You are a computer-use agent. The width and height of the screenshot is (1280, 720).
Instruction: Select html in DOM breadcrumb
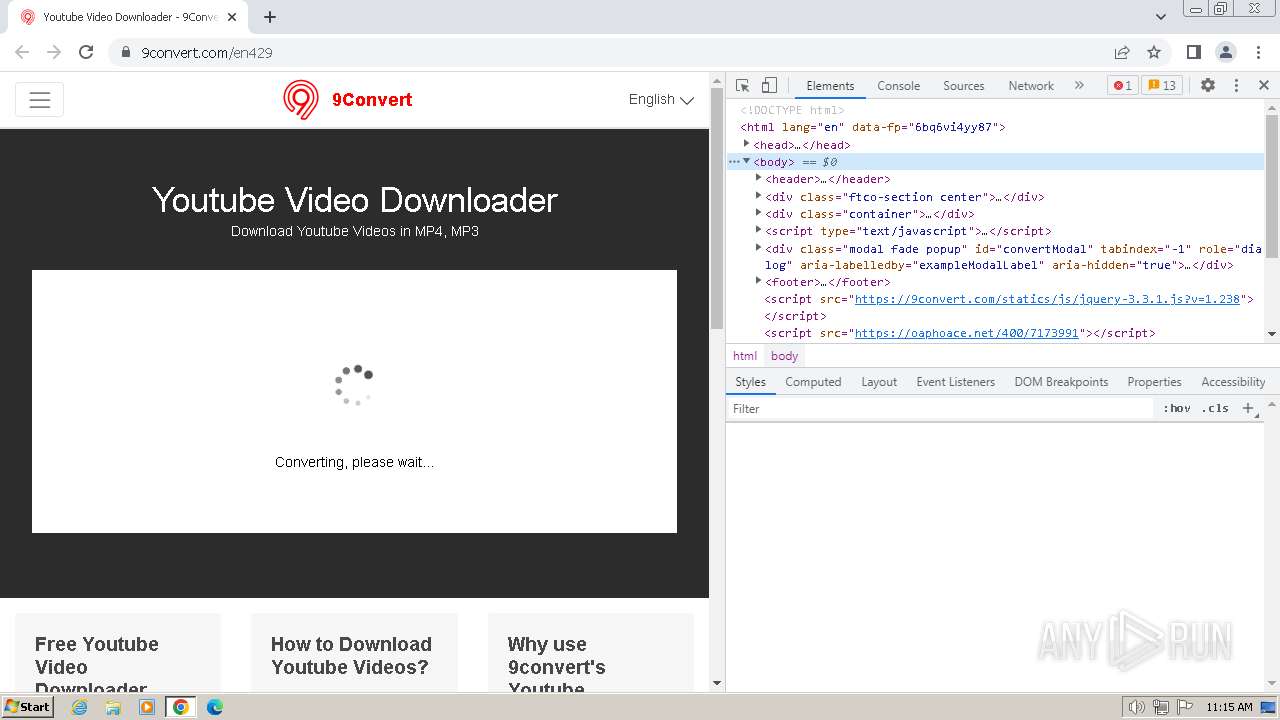pos(745,356)
